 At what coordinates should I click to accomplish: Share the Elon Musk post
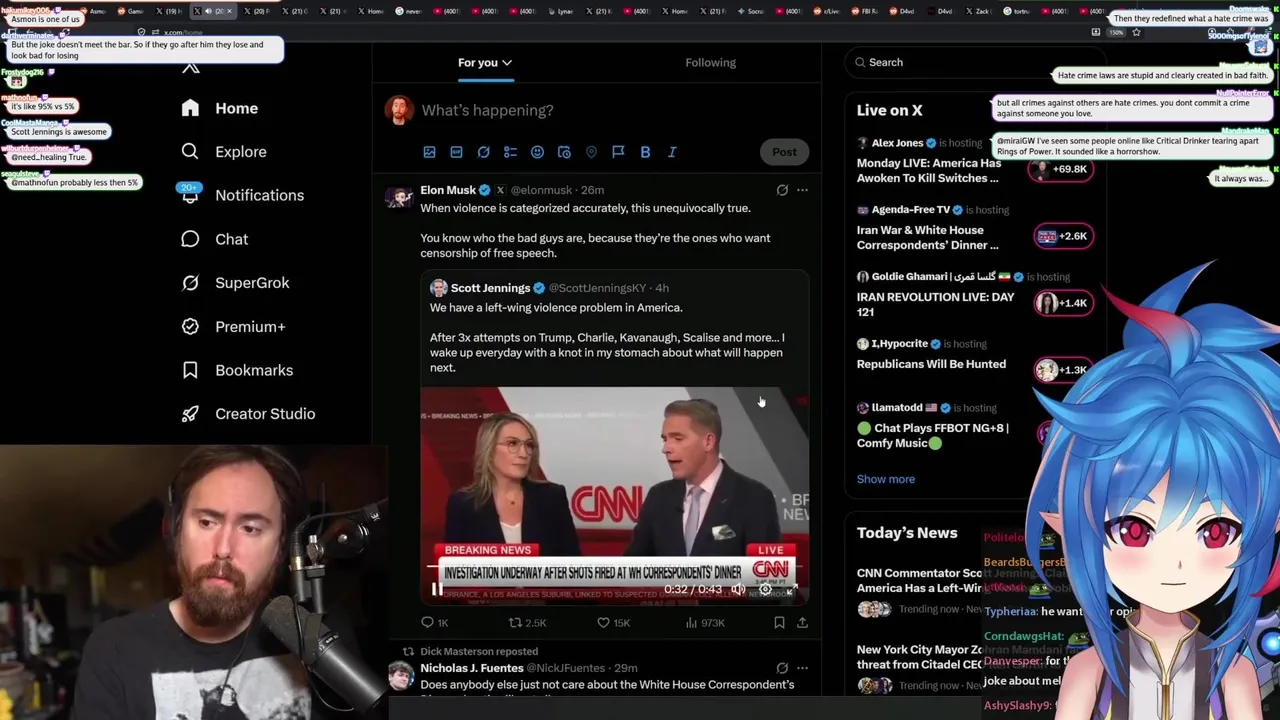pyautogui.click(x=802, y=623)
